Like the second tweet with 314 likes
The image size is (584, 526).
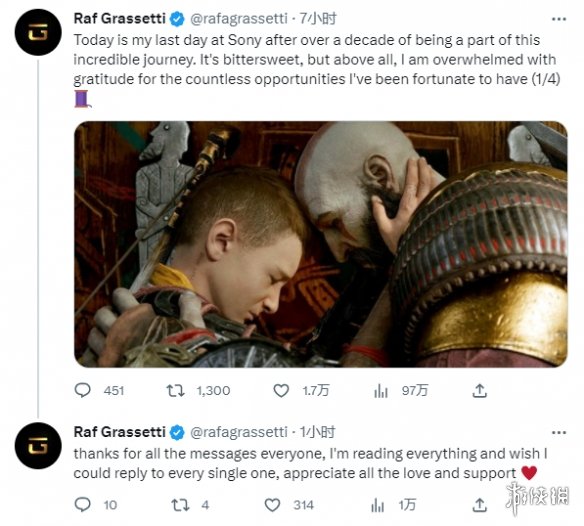272,505
